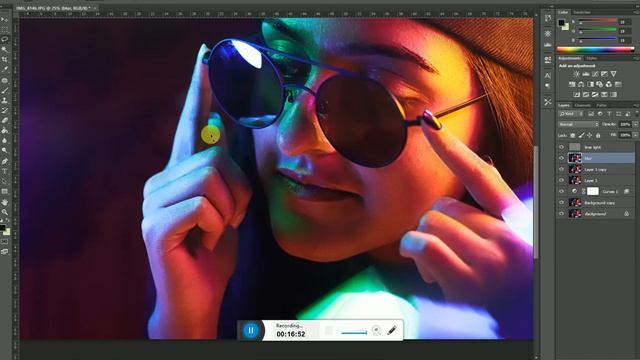This screenshot has height=360, width=640.
Task: Select the Eraser tool
Action: (x=4, y=120)
